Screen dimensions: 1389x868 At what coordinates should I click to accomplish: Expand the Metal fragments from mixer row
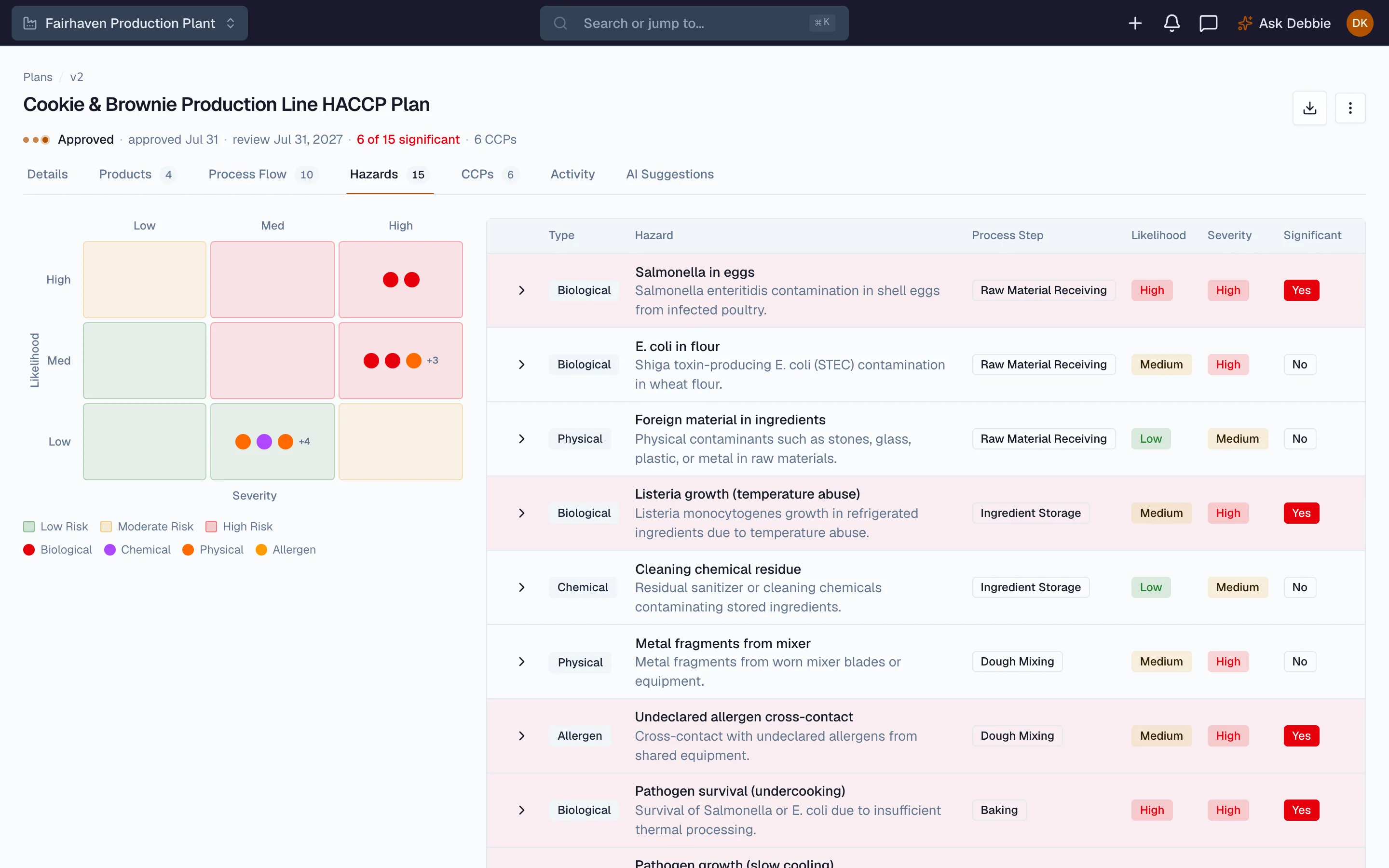pos(521,662)
